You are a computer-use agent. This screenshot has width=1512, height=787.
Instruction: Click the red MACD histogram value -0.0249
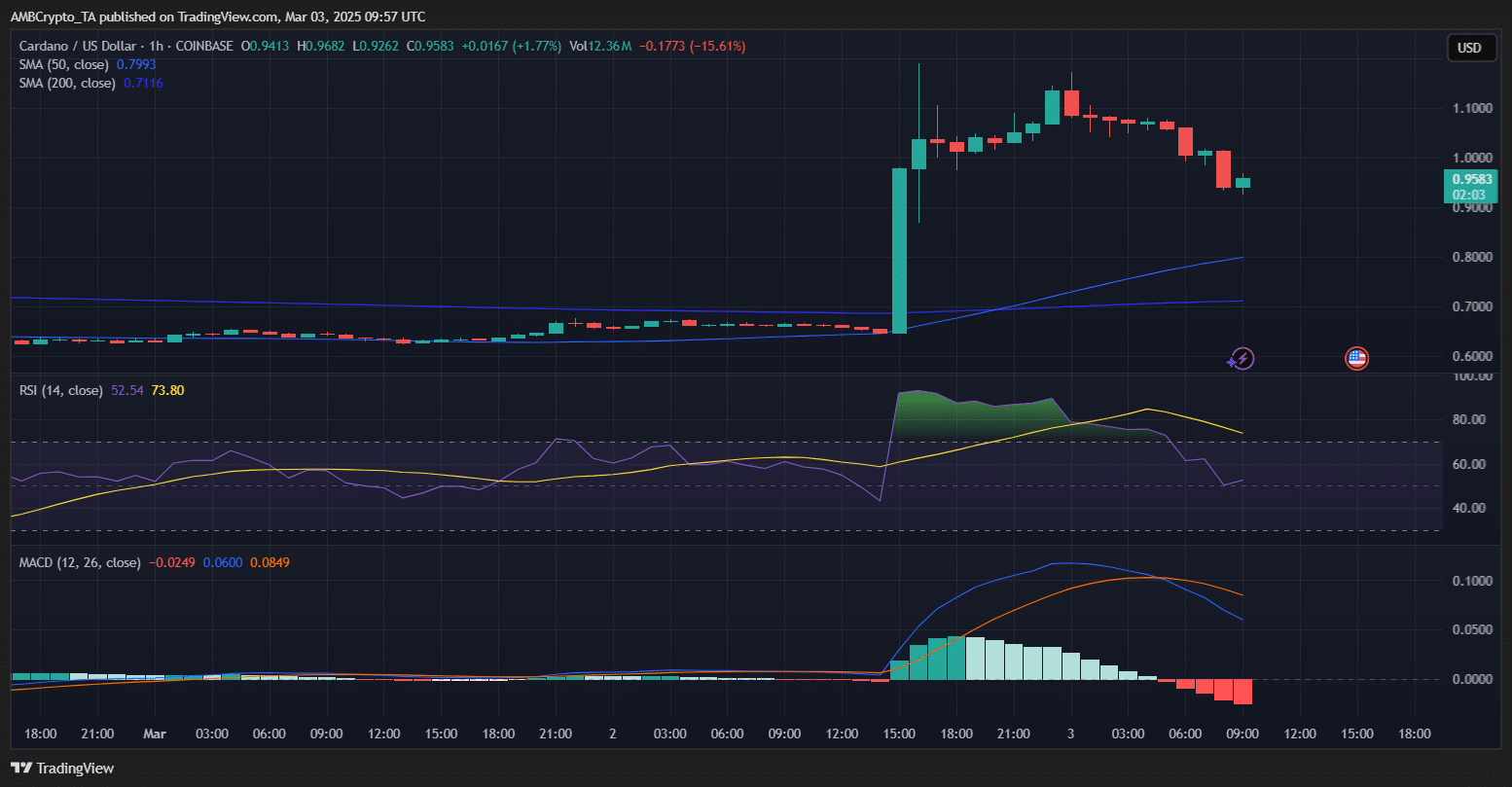(x=171, y=562)
